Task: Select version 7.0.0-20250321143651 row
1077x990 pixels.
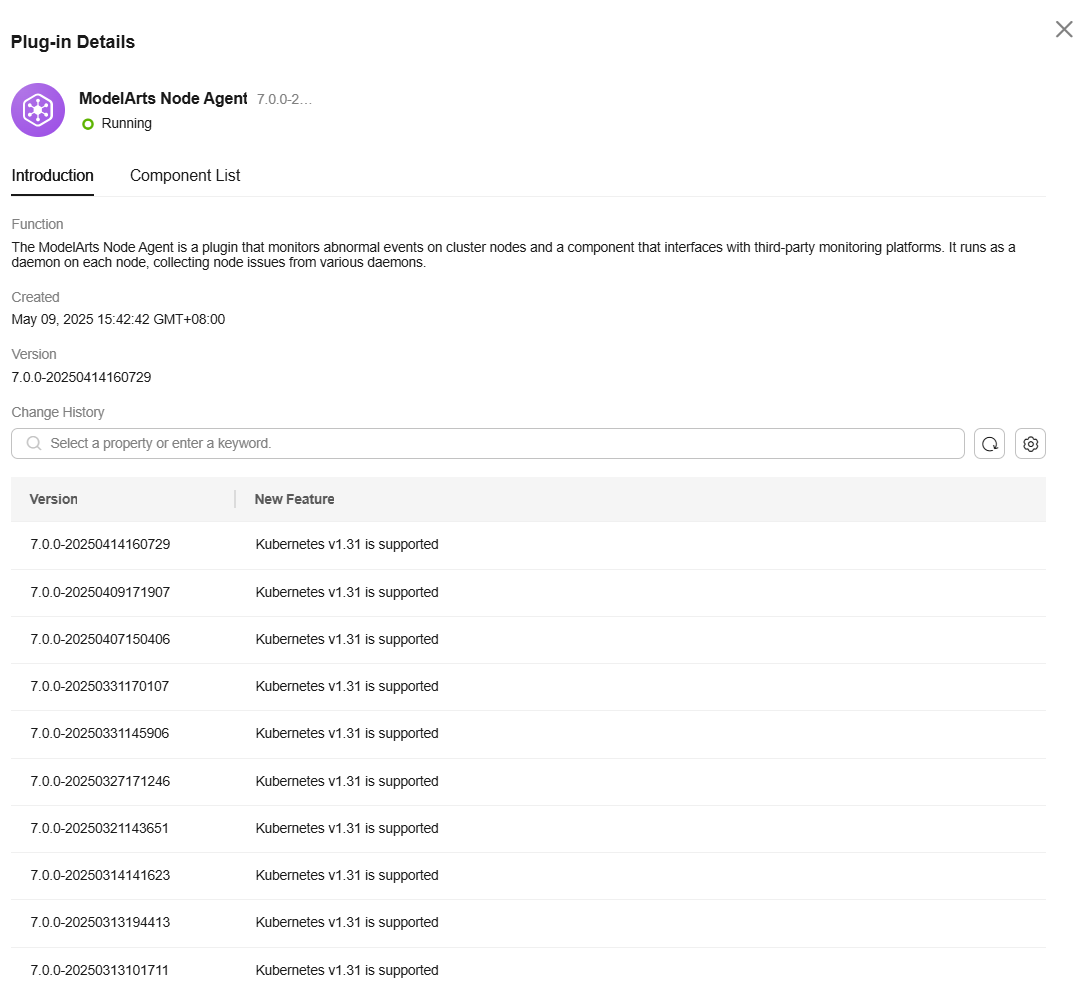Action: click(x=528, y=829)
